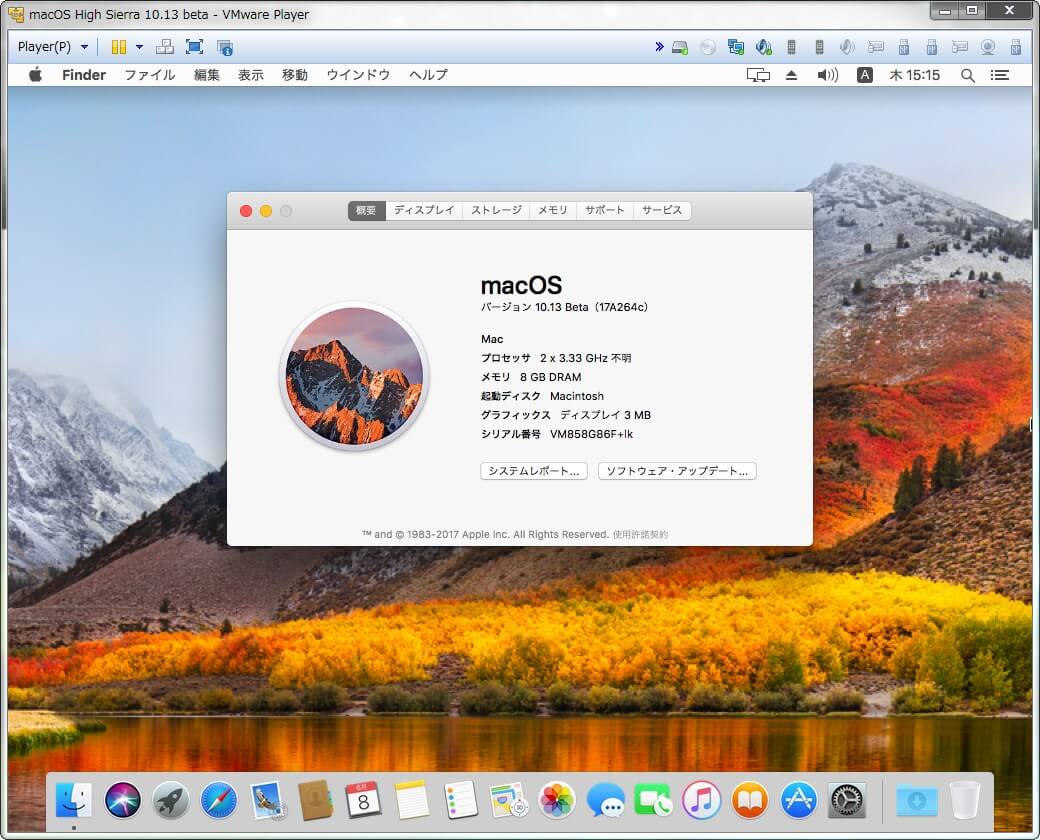The image size is (1040, 840).
Task: Click the システムレポート... button
Action: tap(534, 471)
